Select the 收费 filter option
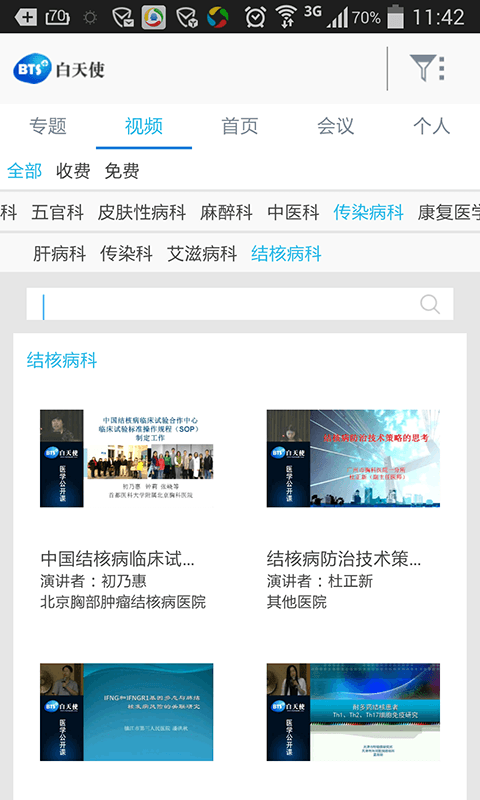 click(73, 171)
